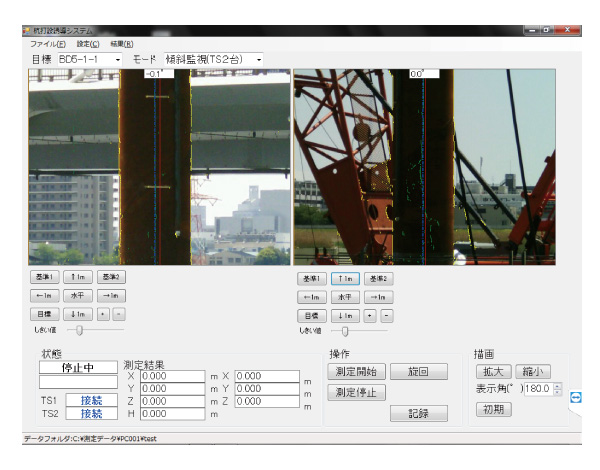This screenshot has height=470, width=600.
Task: Click the second X value field
Action: (267, 376)
